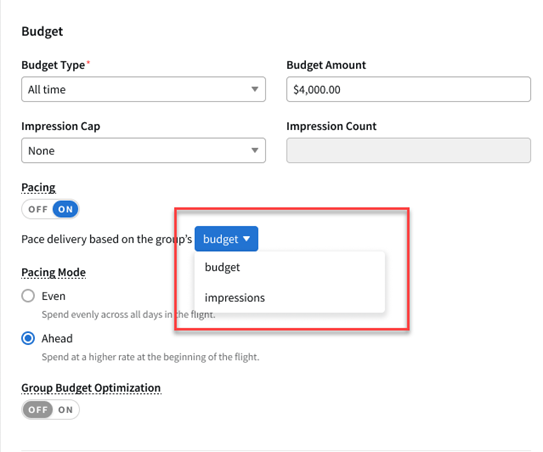Click the Budget Type dropdown arrow icon

click(255, 89)
